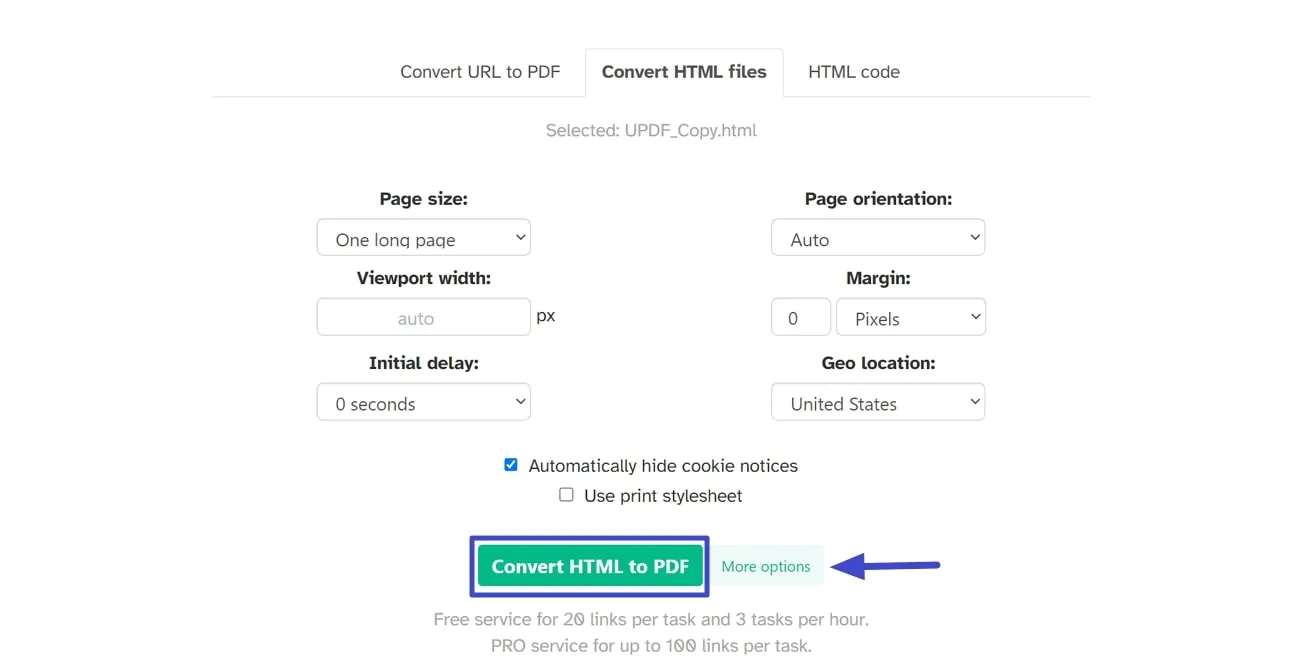Click the Margin value field showing 0

(x=800, y=316)
